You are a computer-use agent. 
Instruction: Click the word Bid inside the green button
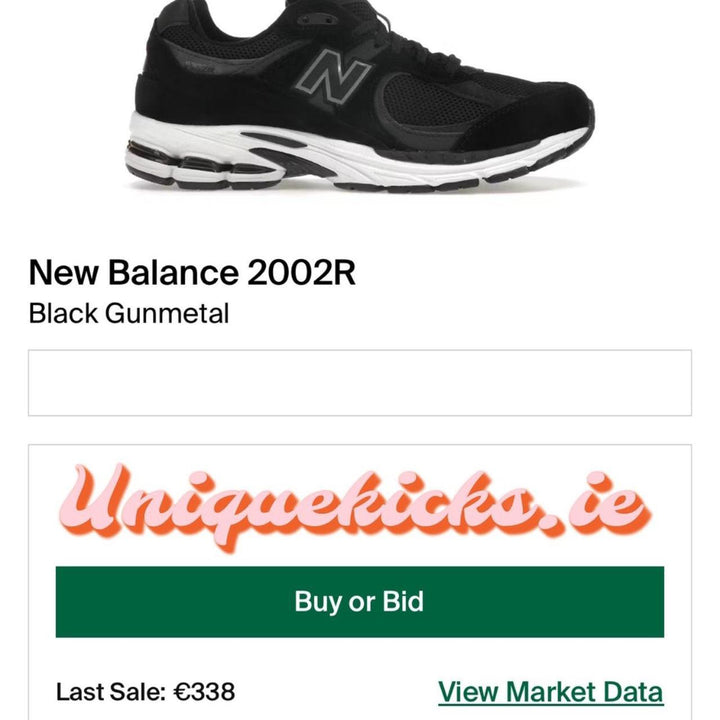(x=403, y=601)
